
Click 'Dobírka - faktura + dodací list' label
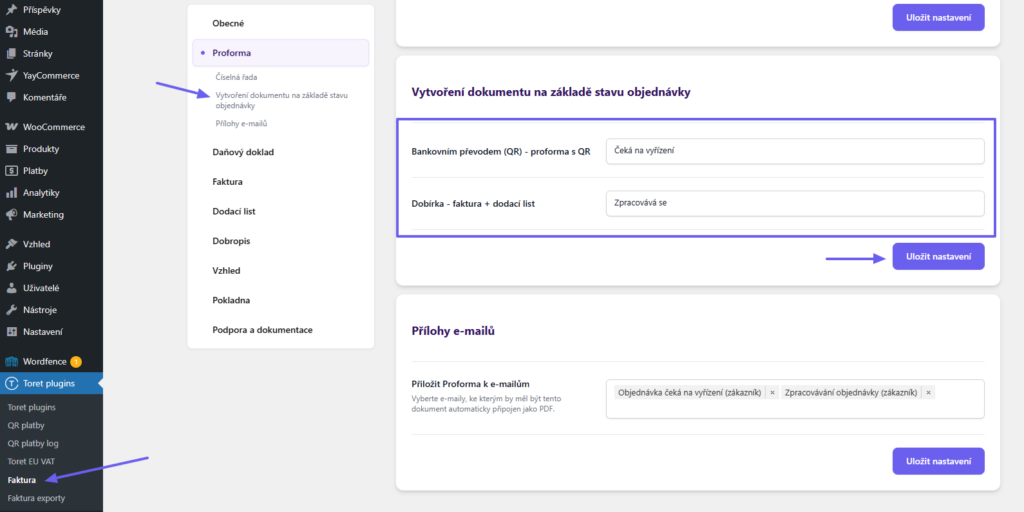[x=473, y=204]
